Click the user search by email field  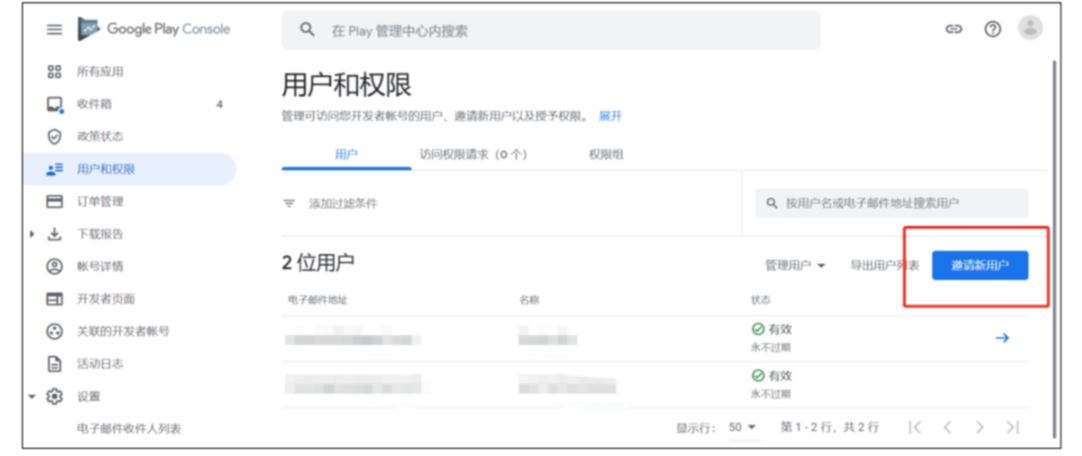coord(891,203)
